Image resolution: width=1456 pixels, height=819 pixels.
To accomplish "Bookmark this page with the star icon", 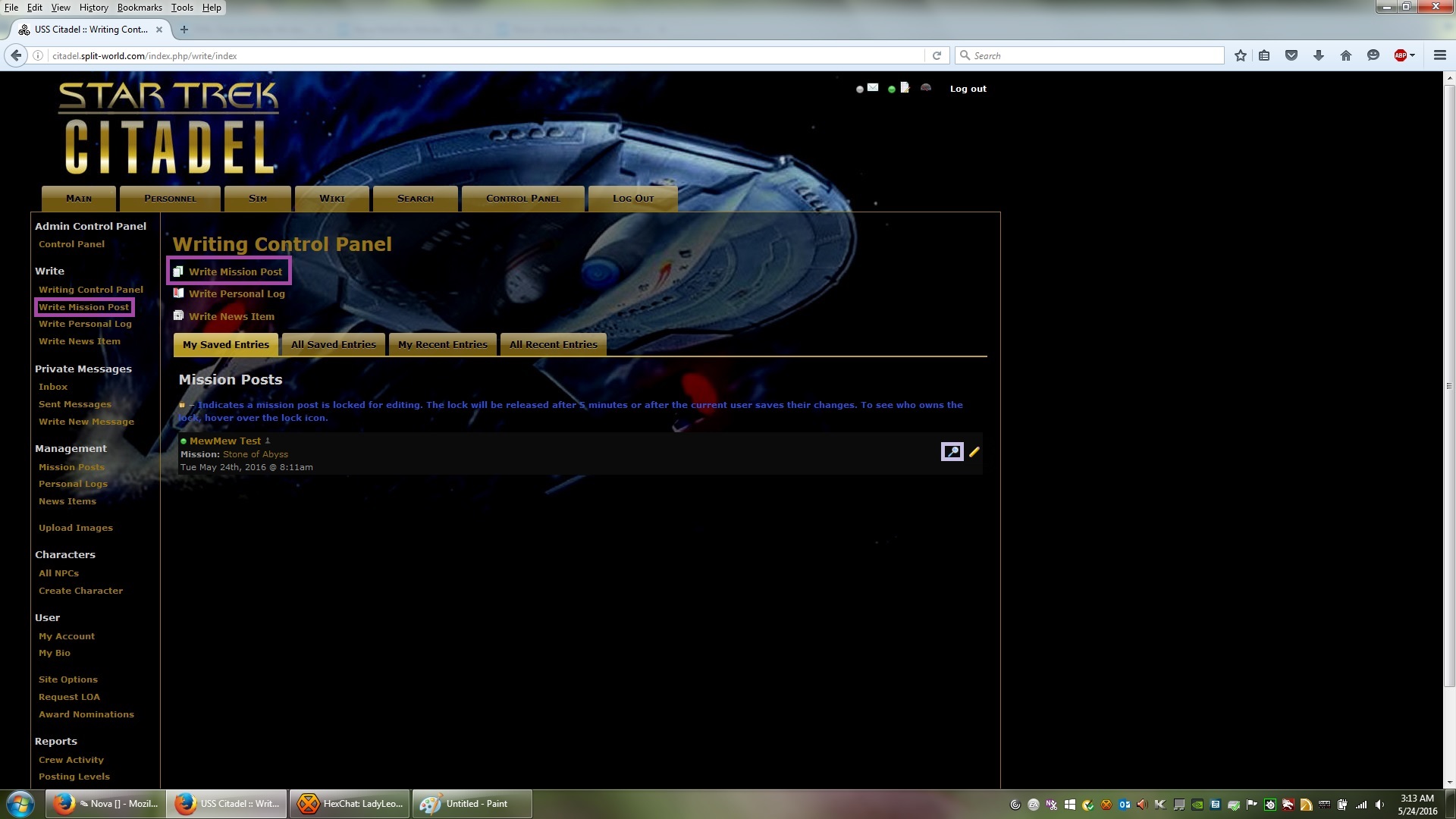I will pyautogui.click(x=1241, y=55).
